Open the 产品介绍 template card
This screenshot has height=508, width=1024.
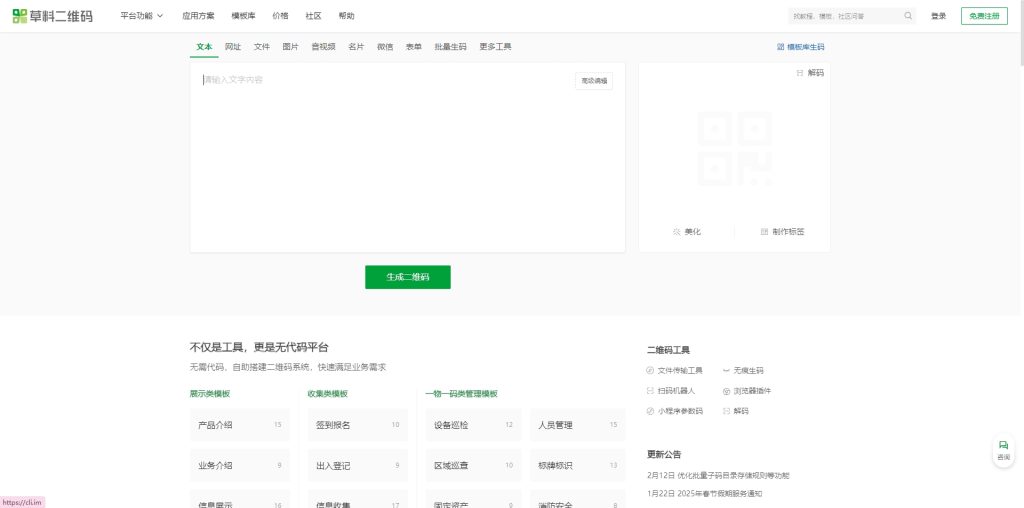(240, 425)
